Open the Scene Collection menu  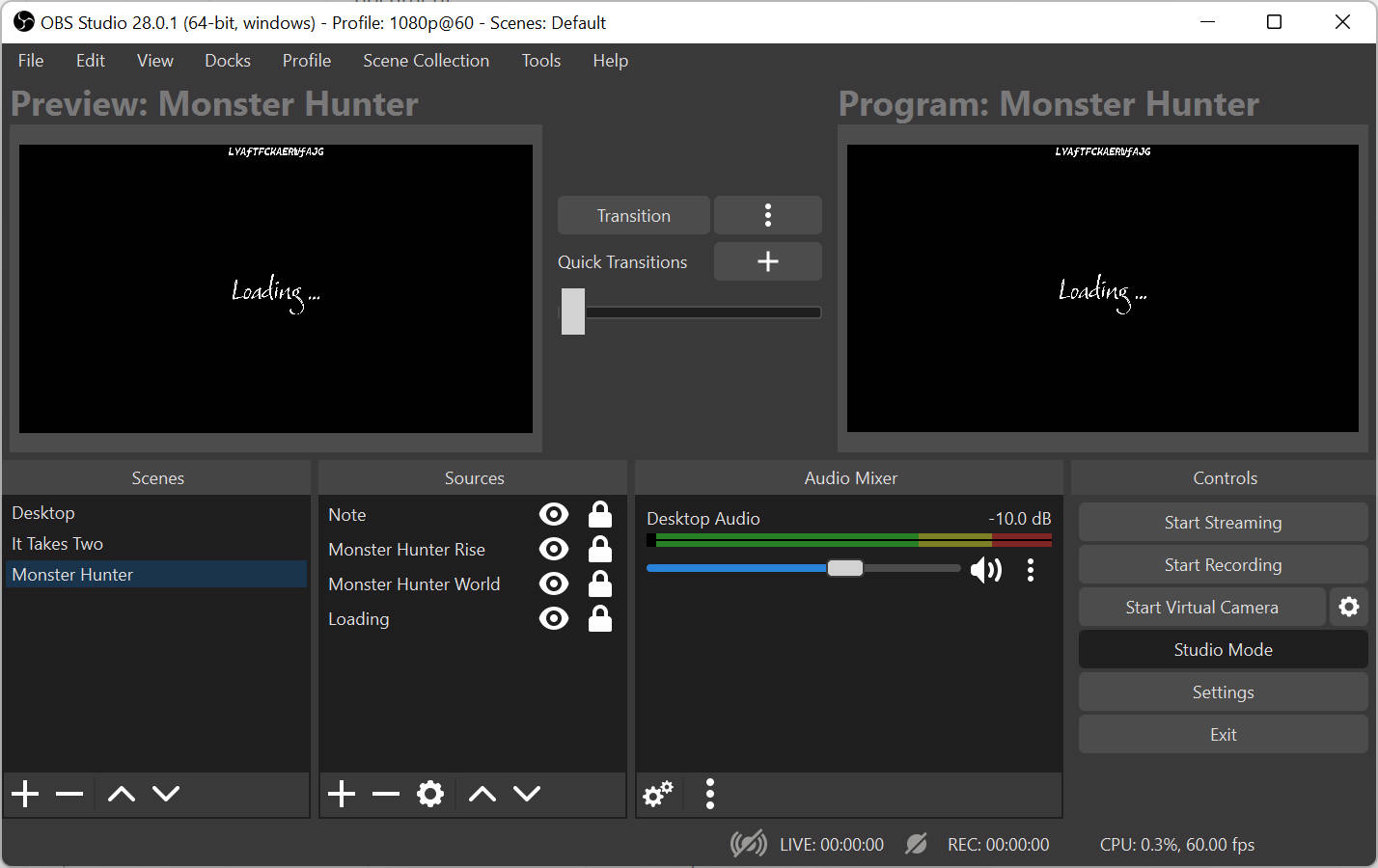(426, 60)
